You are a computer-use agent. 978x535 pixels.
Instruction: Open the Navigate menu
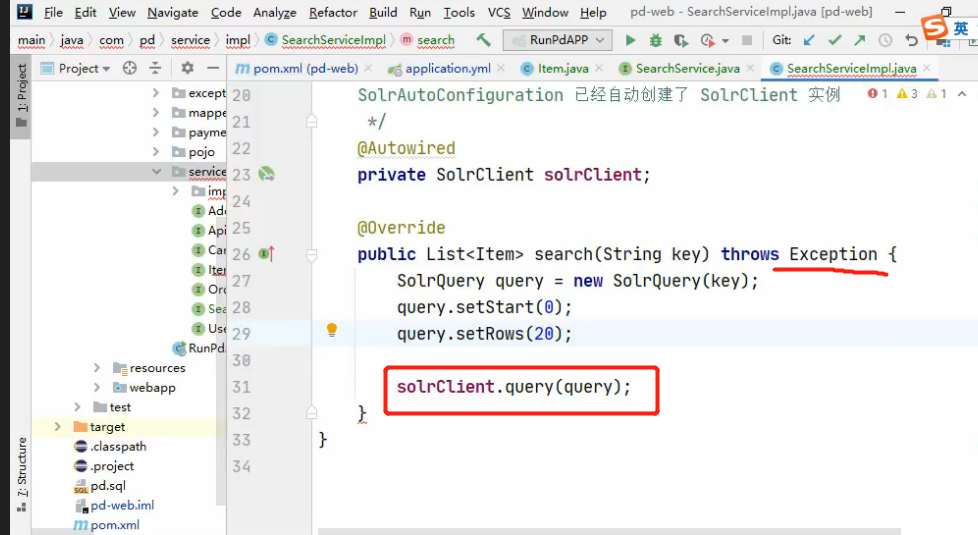click(x=172, y=12)
